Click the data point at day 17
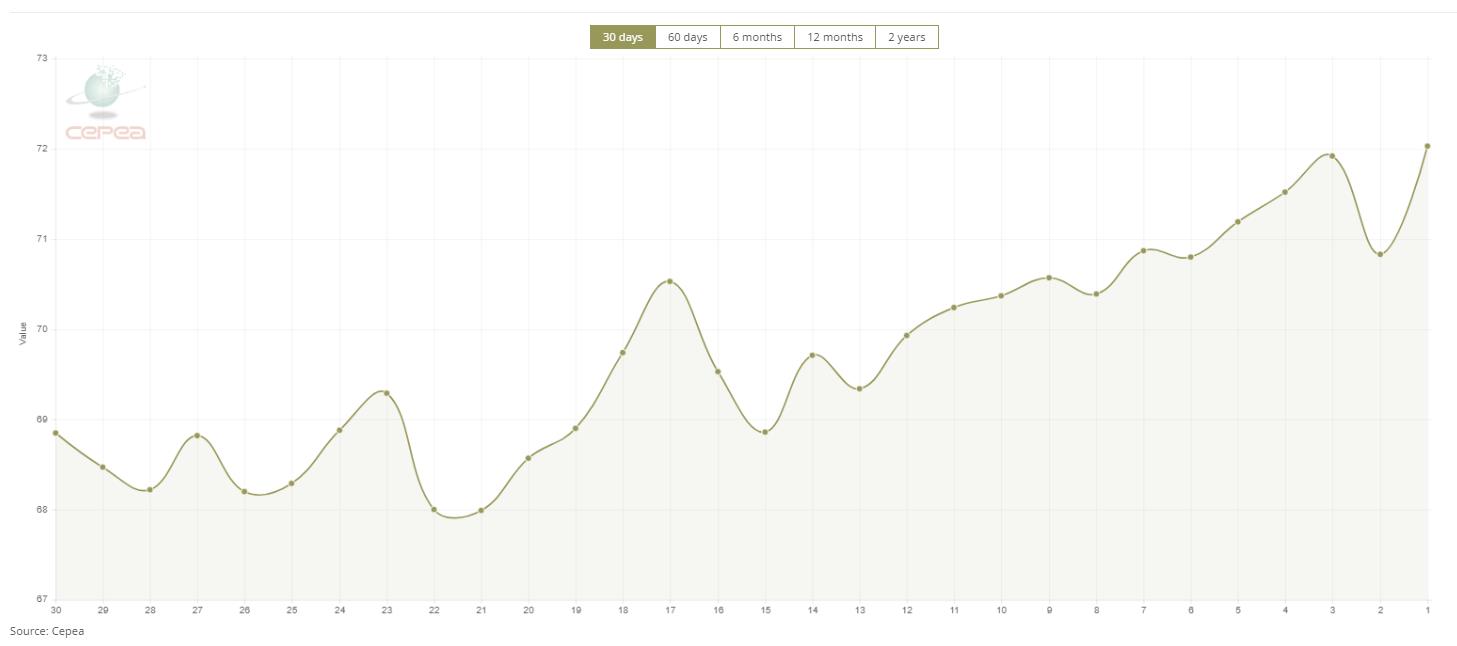1457x646 pixels. click(670, 281)
